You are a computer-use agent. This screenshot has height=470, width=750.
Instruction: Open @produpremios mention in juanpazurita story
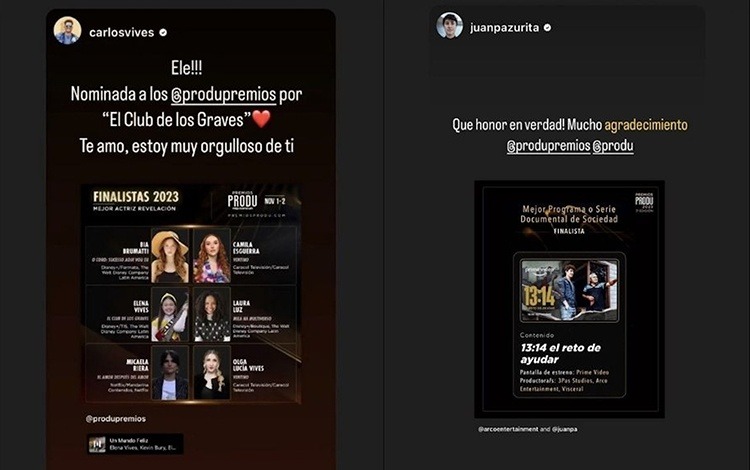[549, 146]
